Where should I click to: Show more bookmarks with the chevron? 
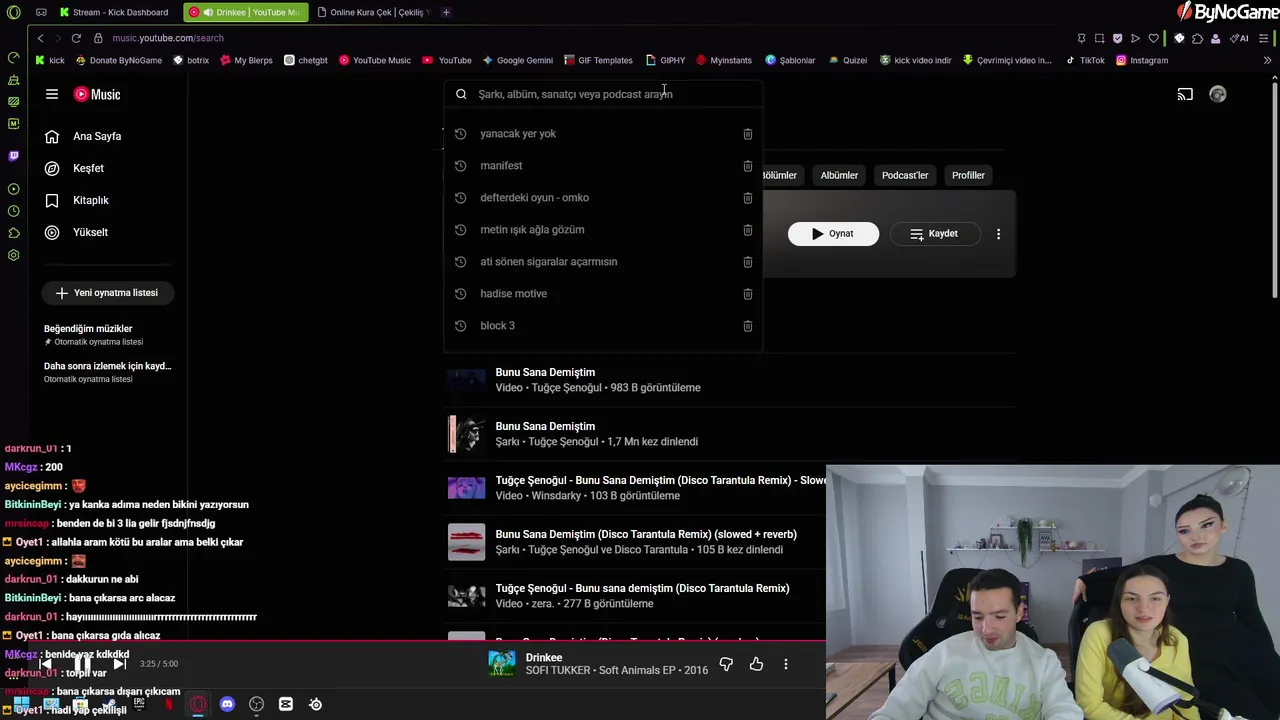pyautogui.click(x=1267, y=60)
